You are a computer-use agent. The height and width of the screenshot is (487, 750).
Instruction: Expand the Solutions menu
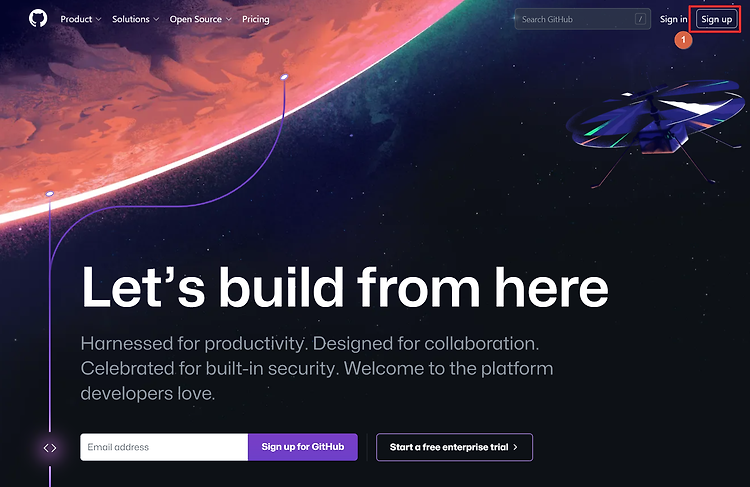pos(135,19)
